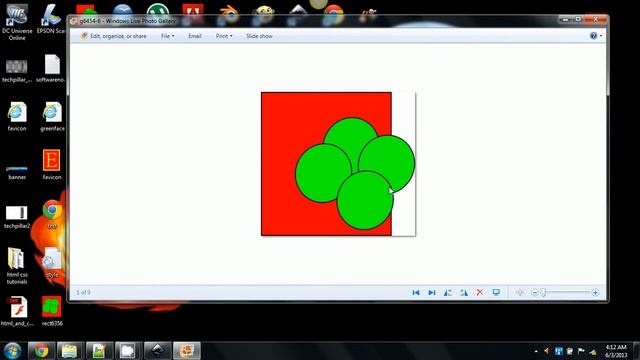
Task: Click the zoom slider handle
Action: click(543, 292)
